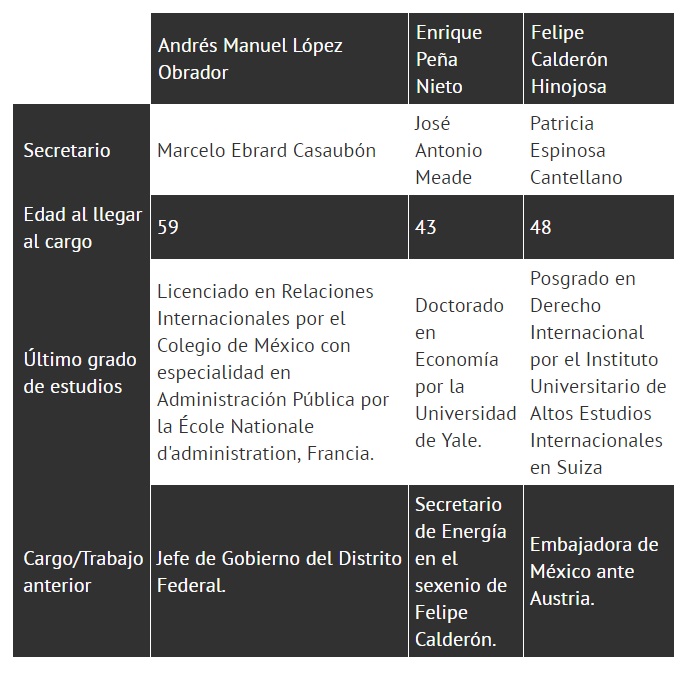Click the Embajadora de México ante Austria cell
693x675 pixels.
(599, 571)
